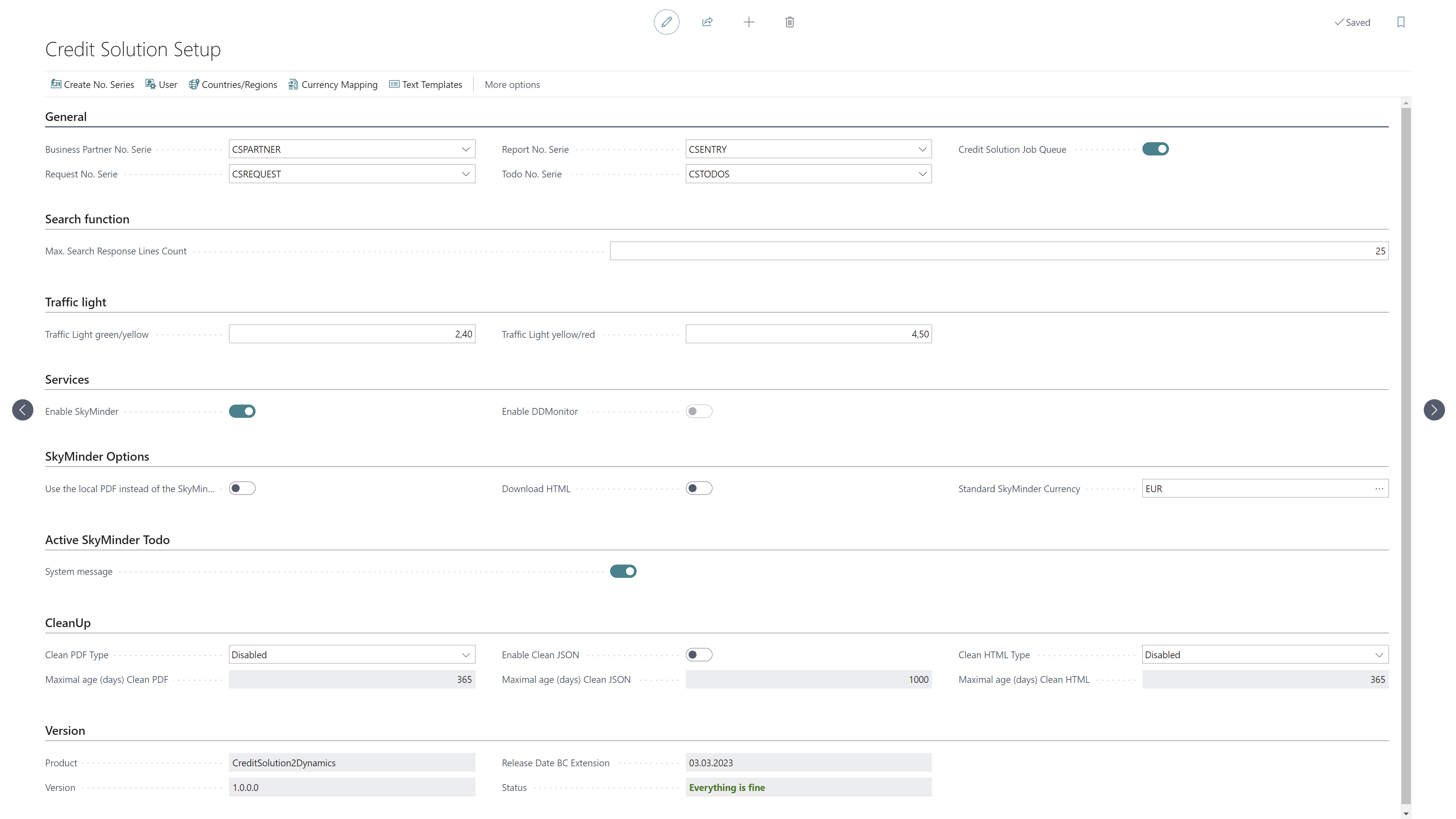
Task: Toggle Credit Solution Job Queue switch
Action: (1155, 149)
